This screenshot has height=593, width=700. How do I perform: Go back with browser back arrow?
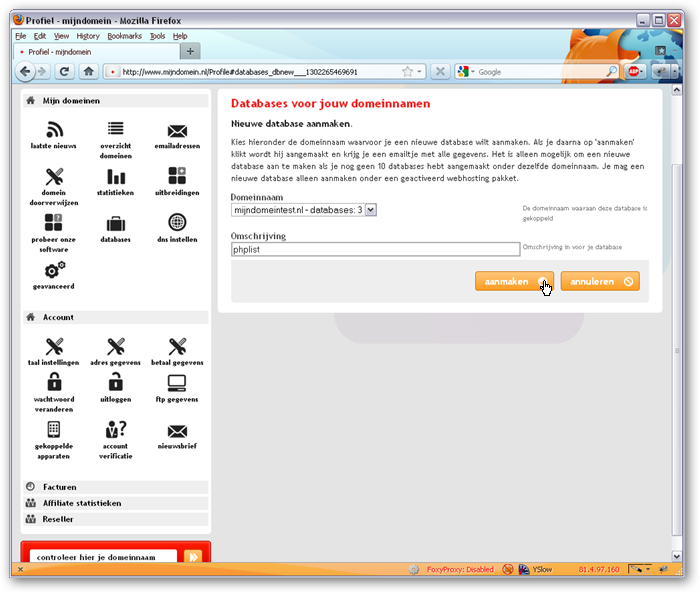pos(25,71)
